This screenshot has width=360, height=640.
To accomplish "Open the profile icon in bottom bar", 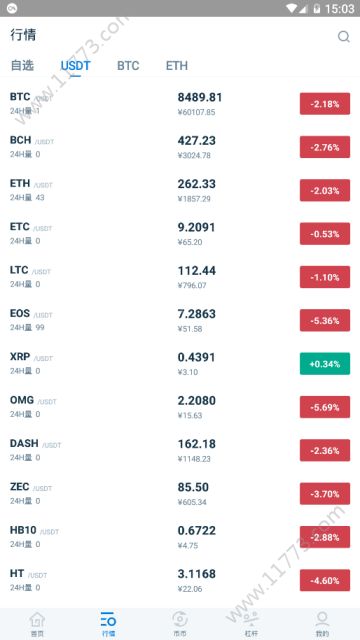I will 322,624.
